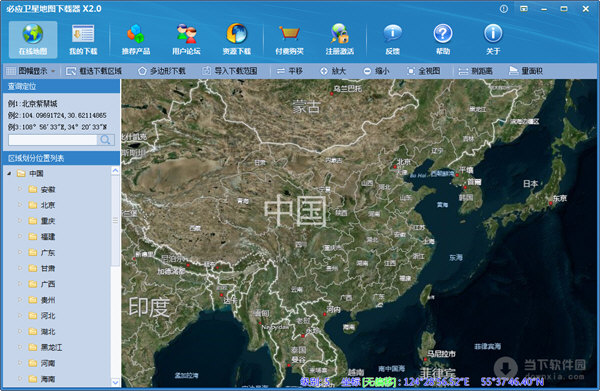Screen dimensions: 600x391
Task: Open the 在线地图 online map view
Action: click(x=33, y=39)
